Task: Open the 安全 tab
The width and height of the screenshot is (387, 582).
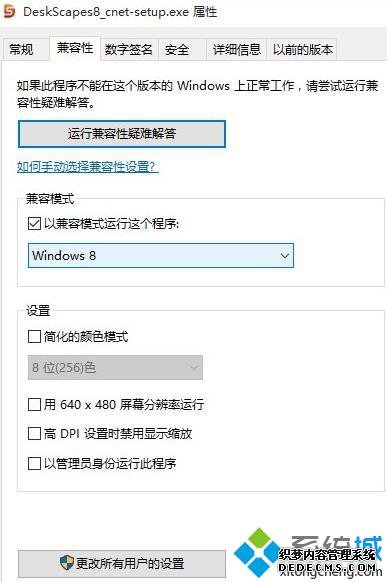Action: (x=177, y=49)
